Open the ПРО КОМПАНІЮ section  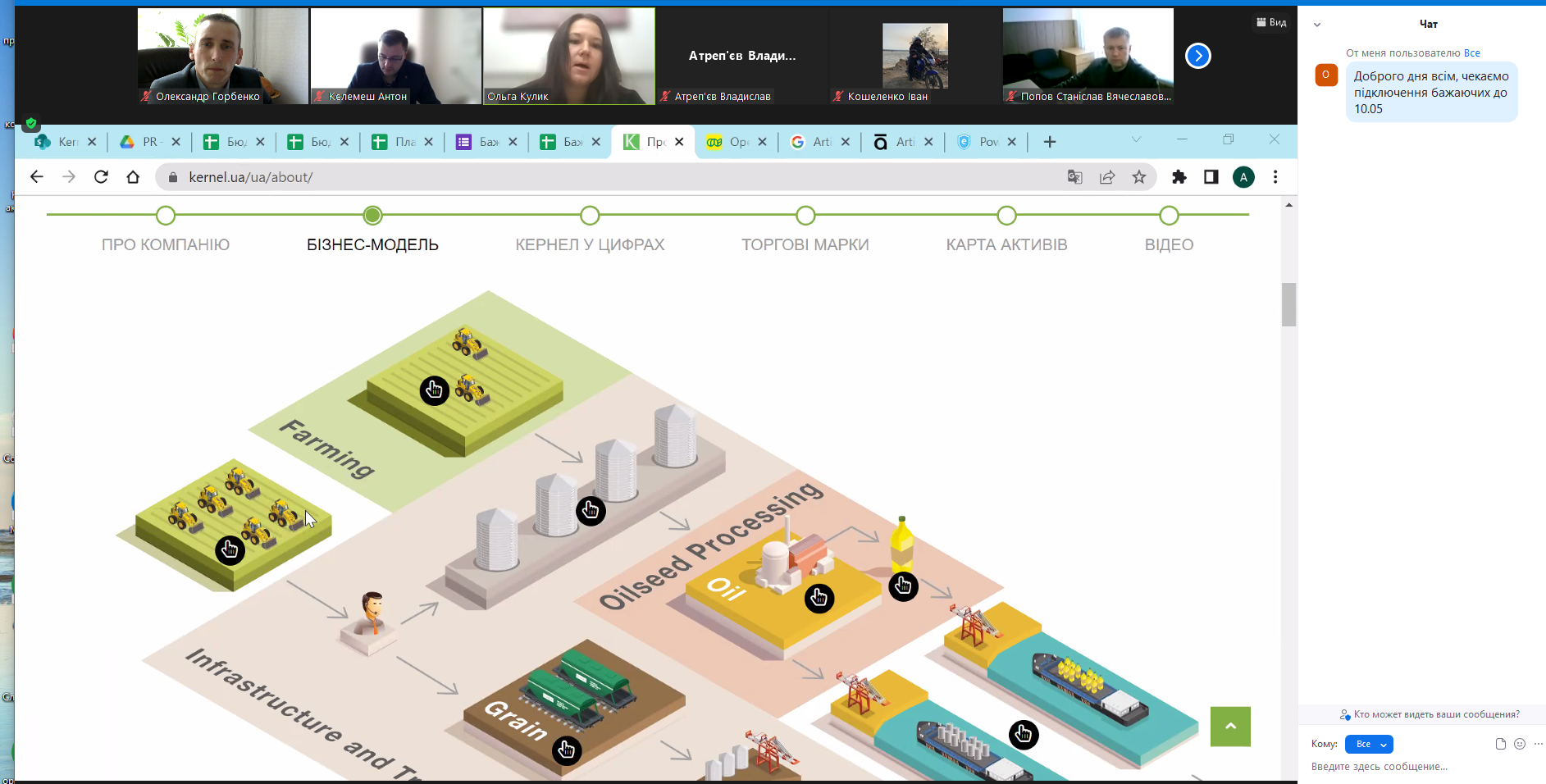(x=166, y=244)
